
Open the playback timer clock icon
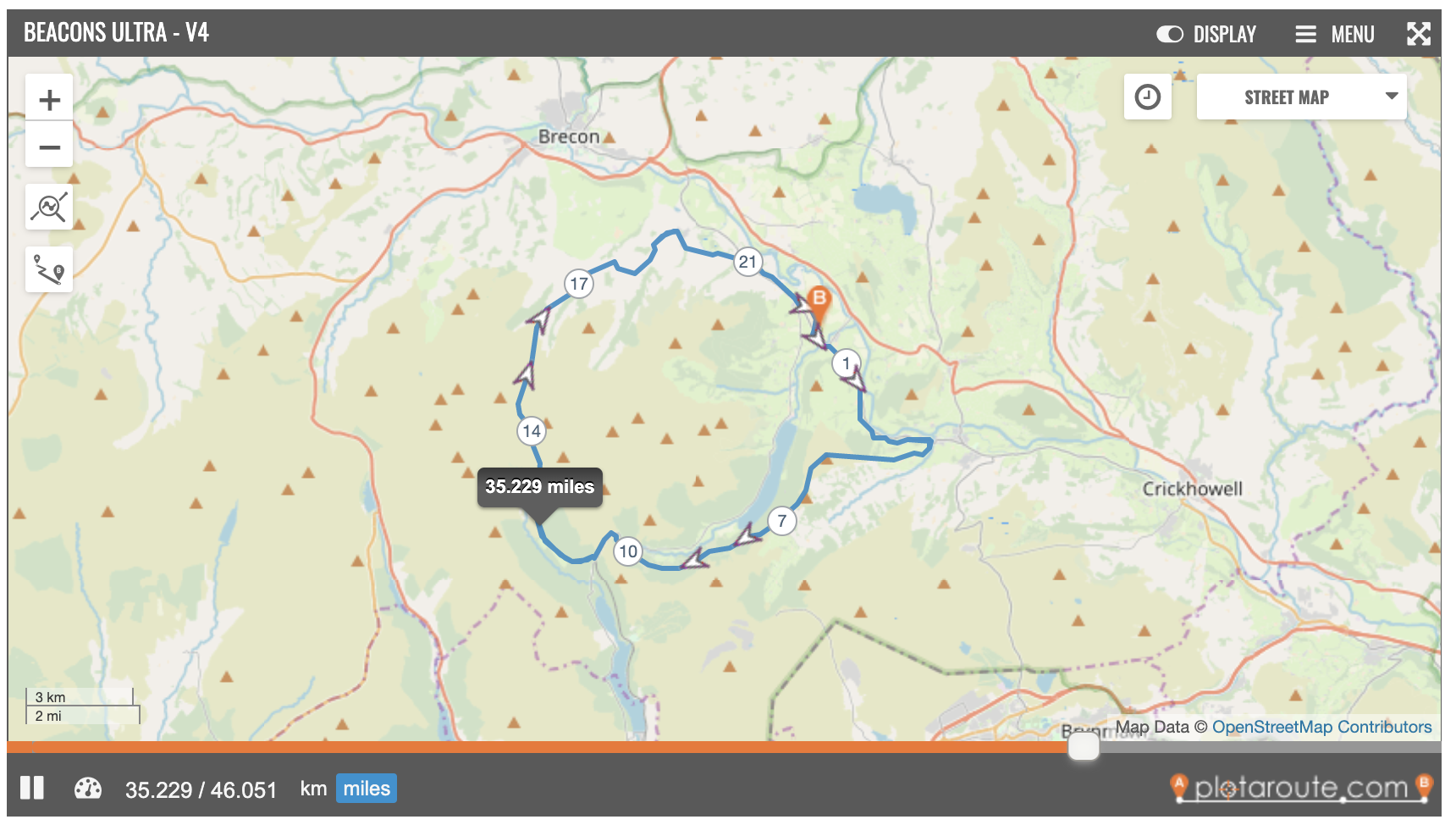(1147, 97)
